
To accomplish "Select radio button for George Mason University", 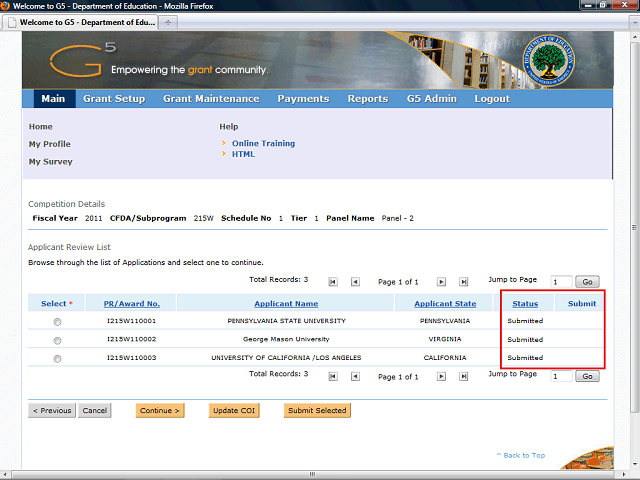I will click(57, 340).
